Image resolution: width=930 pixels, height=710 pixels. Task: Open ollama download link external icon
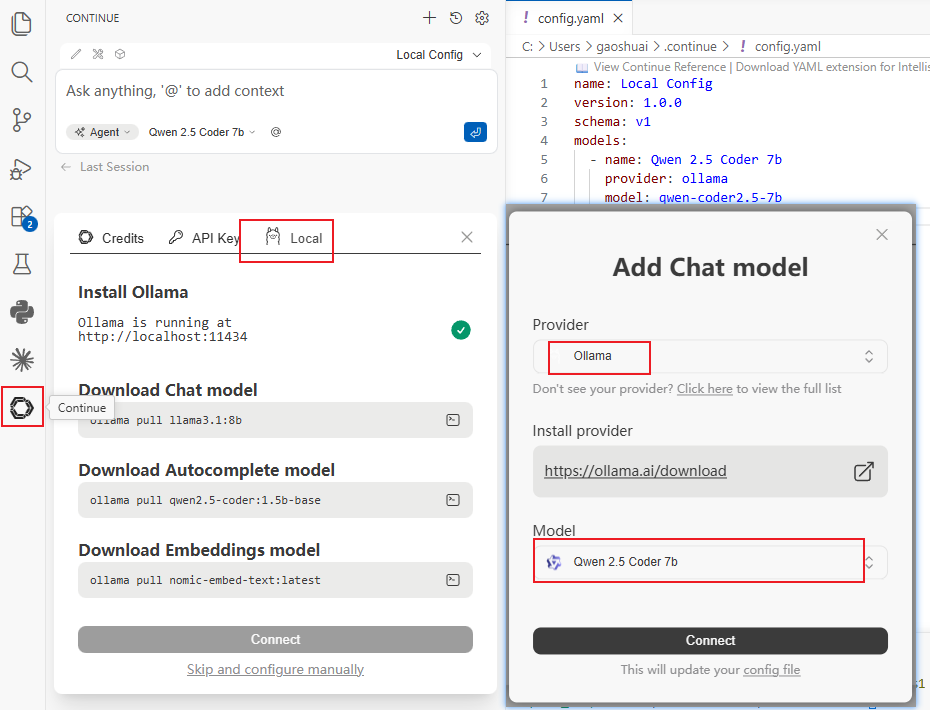863,472
